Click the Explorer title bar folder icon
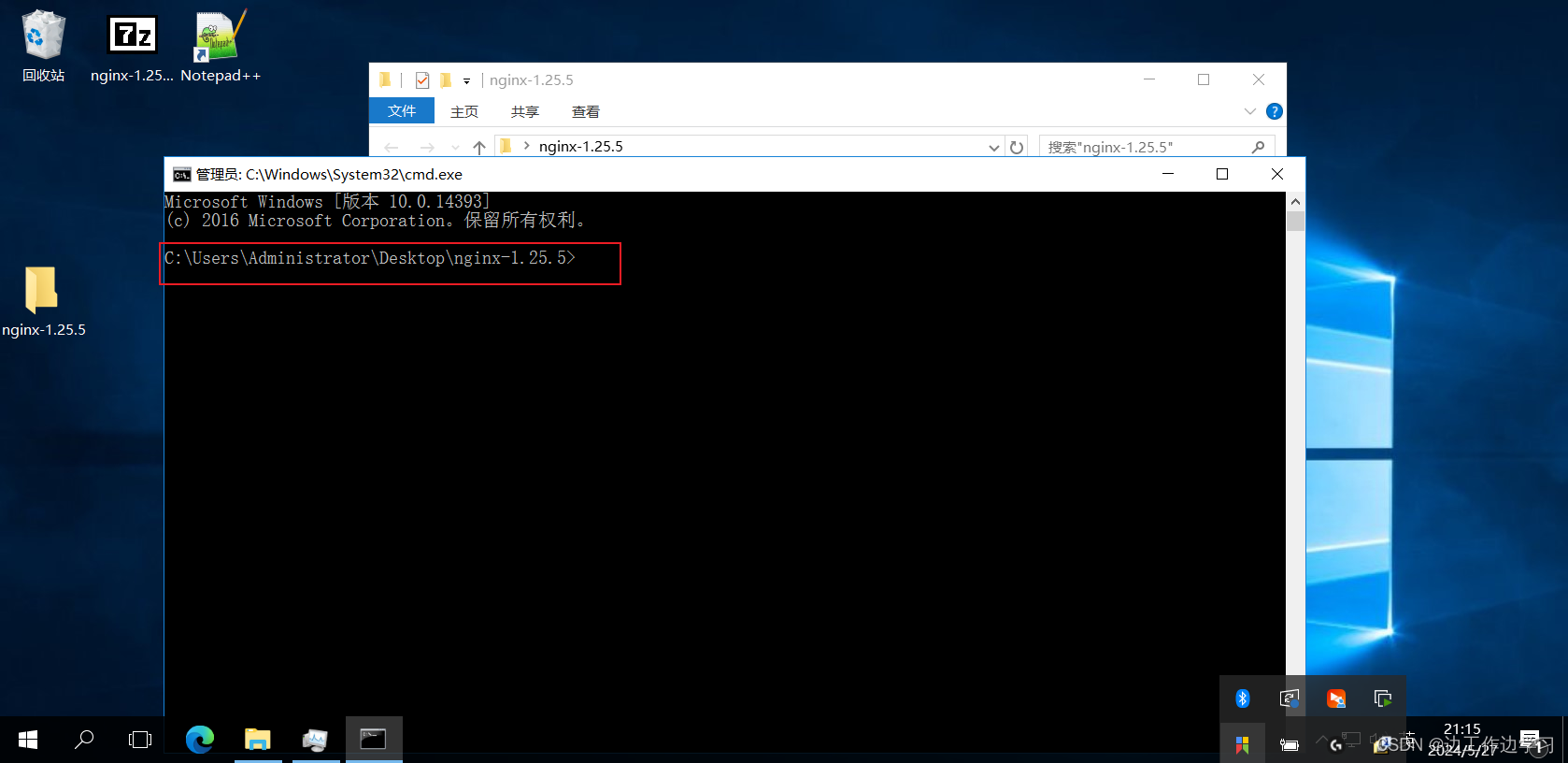This screenshot has height=763, width=1568. pyautogui.click(x=385, y=80)
